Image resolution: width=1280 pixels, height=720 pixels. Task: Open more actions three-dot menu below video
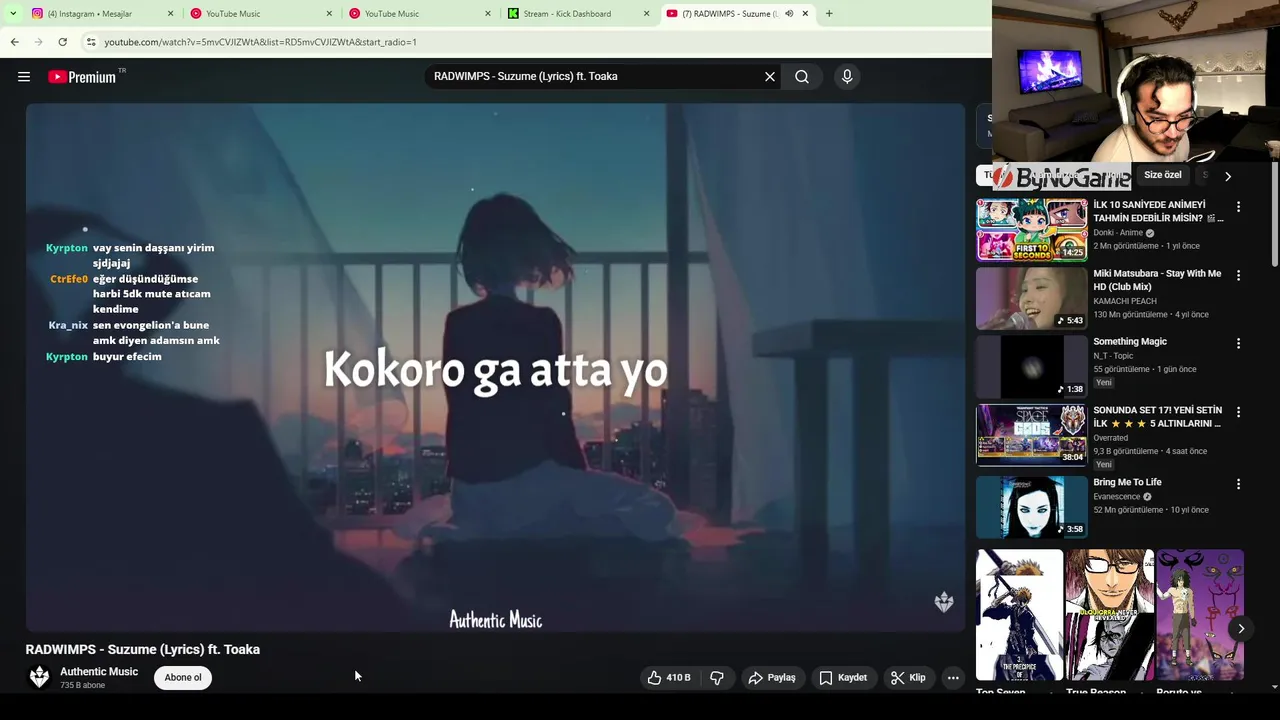click(x=953, y=678)
